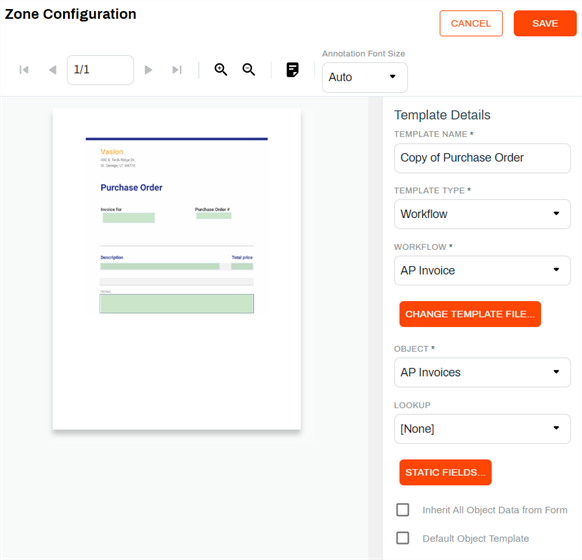582x560 pixels.
Task: Cancel zone configuration
Action: pyautogui.click(x=471, y=23)
